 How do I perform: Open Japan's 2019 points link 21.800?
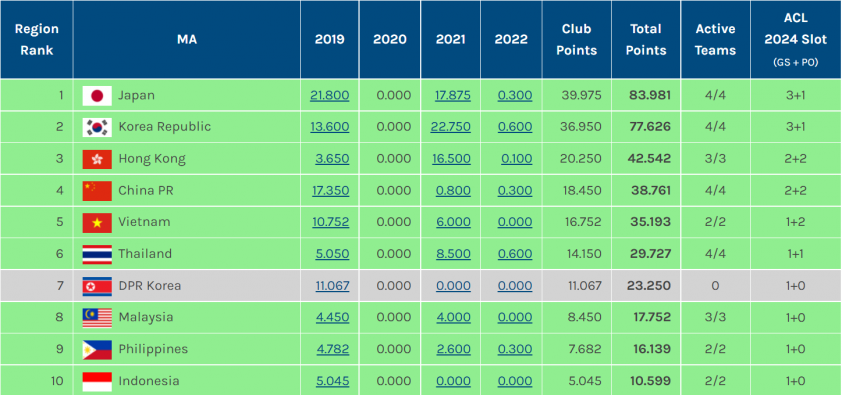tap(330, 96)
